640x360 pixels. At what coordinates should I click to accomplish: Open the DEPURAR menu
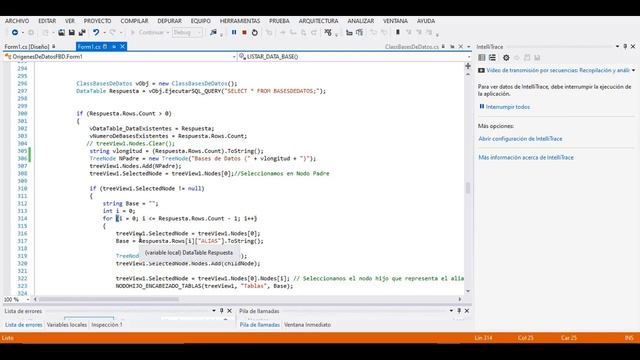169,21
